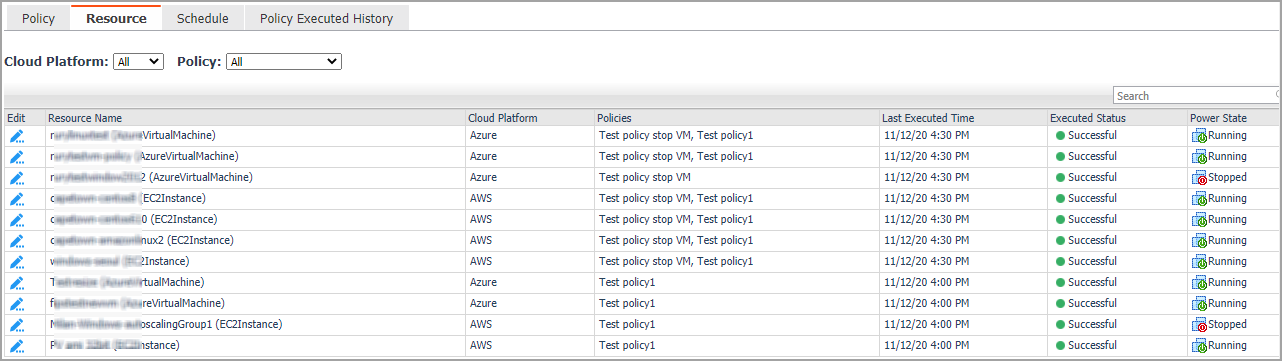The width and height of the screenshot is (1282, 361).
Task: Click Running power icon for resource ending '0 (EC2Instance)'
Action: (1199, 220)
